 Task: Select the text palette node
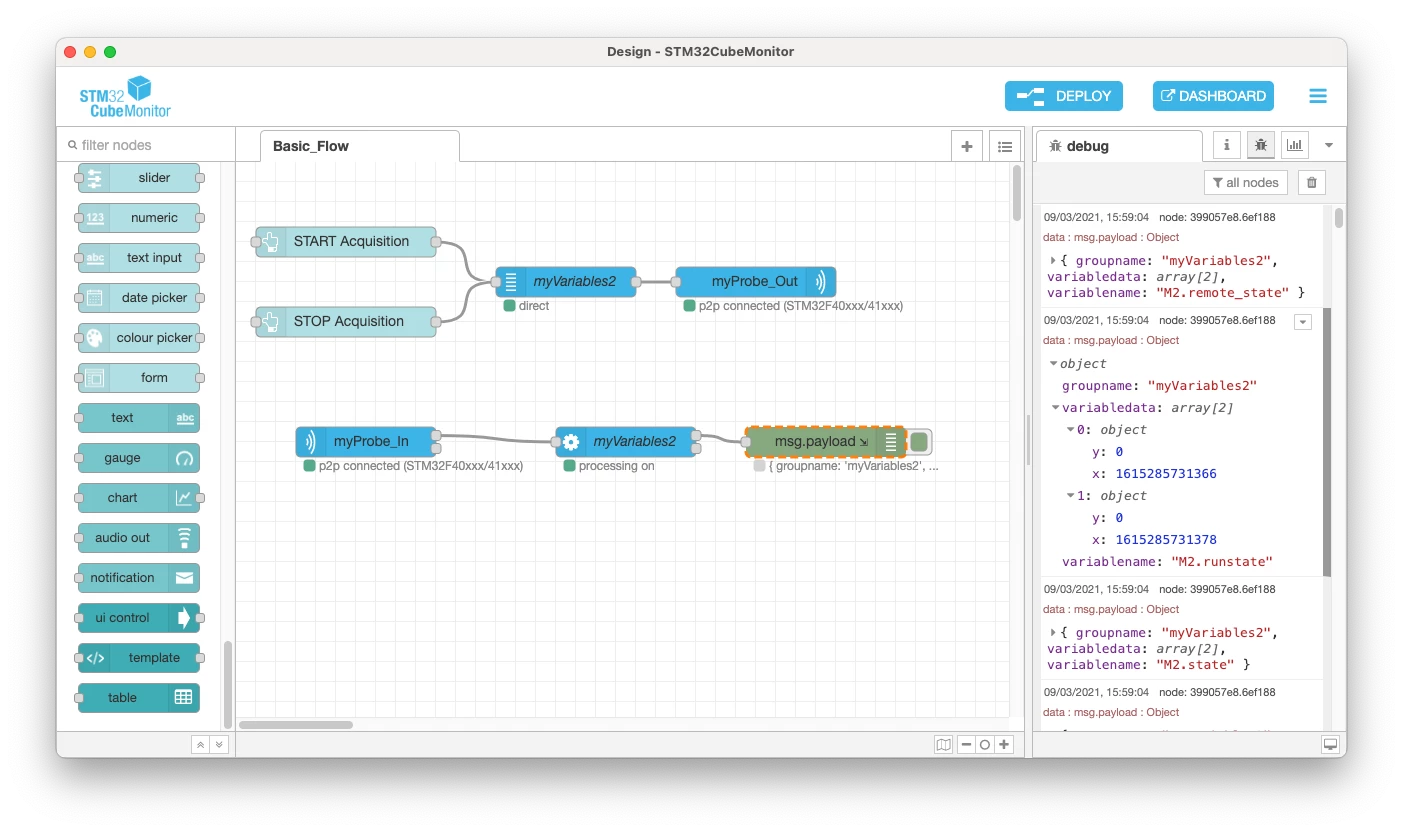[x=139, y=418]
